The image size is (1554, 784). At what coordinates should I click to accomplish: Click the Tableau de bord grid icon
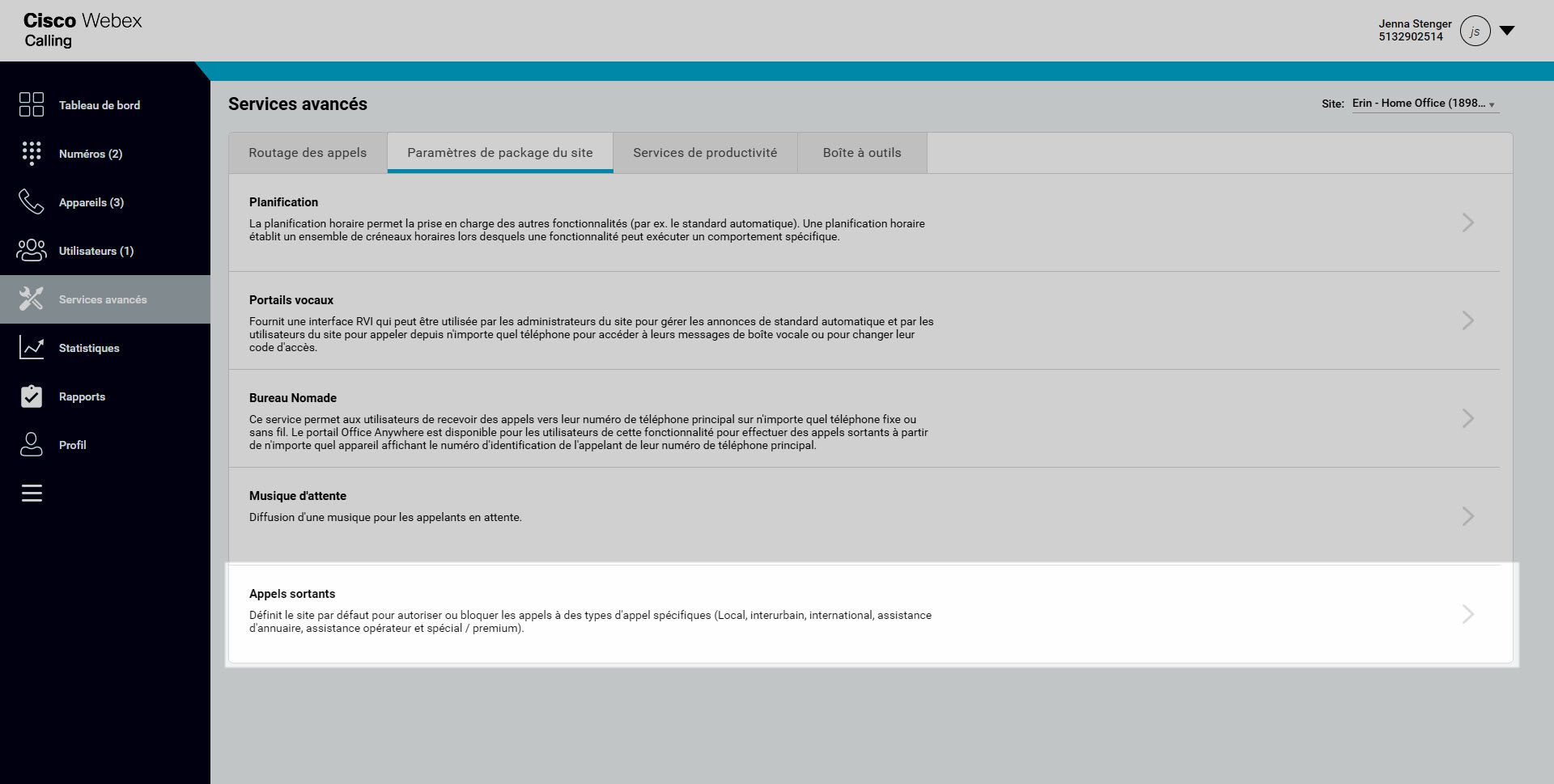pyautogui.click(x=32, y=104)
